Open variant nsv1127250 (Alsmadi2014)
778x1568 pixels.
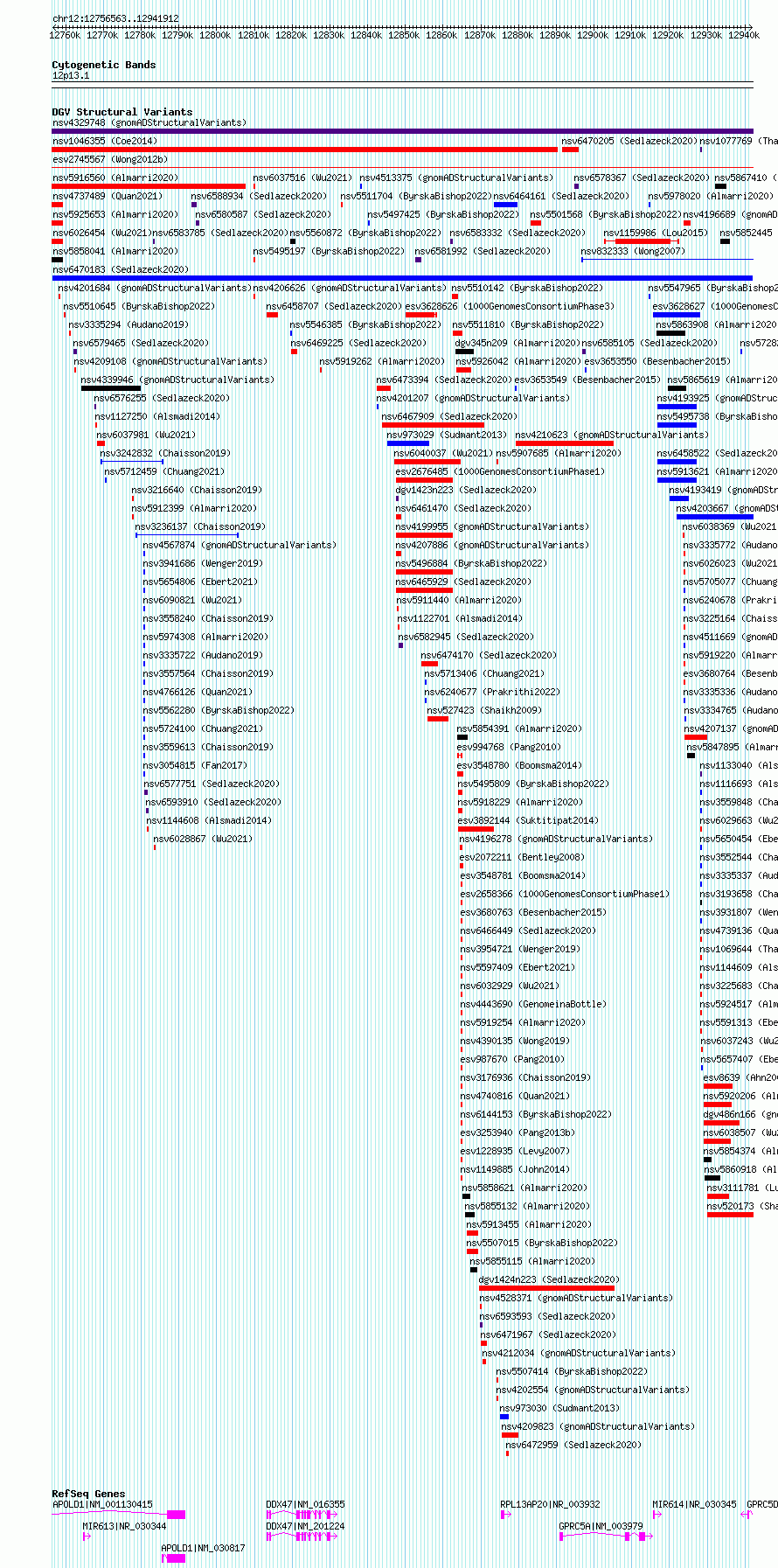[x=158, y=416]
